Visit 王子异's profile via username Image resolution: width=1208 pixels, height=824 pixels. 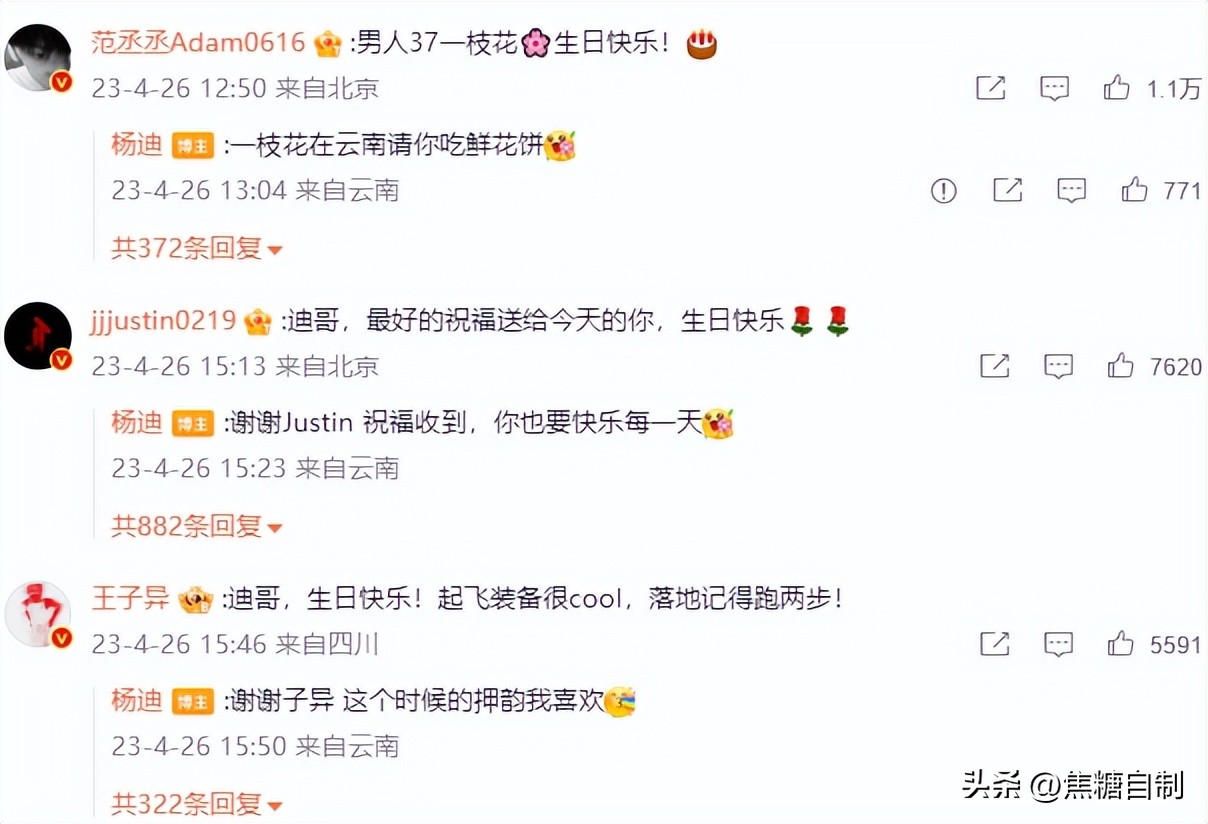tap(130, 598)
